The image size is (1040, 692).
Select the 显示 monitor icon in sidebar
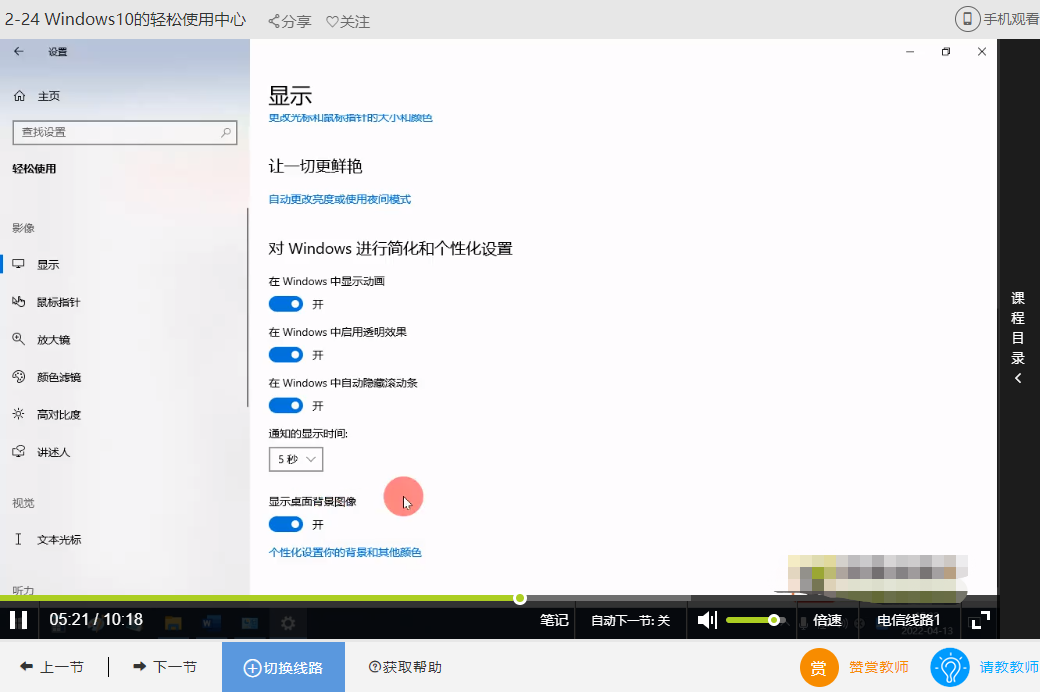tap(19, 264)
